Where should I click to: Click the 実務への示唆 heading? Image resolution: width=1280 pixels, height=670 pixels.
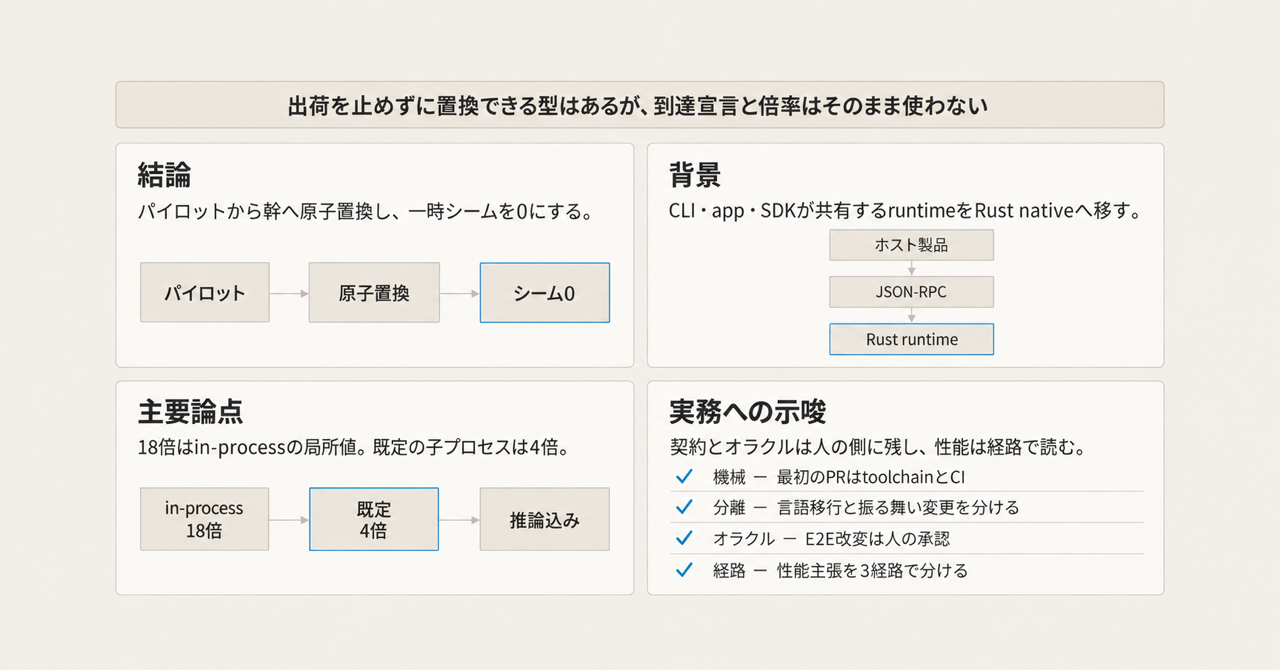point(747,412)
